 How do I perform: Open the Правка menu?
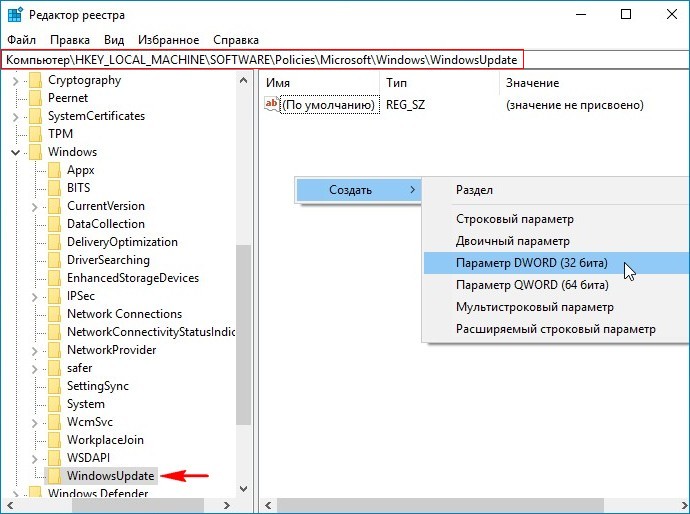coord(70,40)
